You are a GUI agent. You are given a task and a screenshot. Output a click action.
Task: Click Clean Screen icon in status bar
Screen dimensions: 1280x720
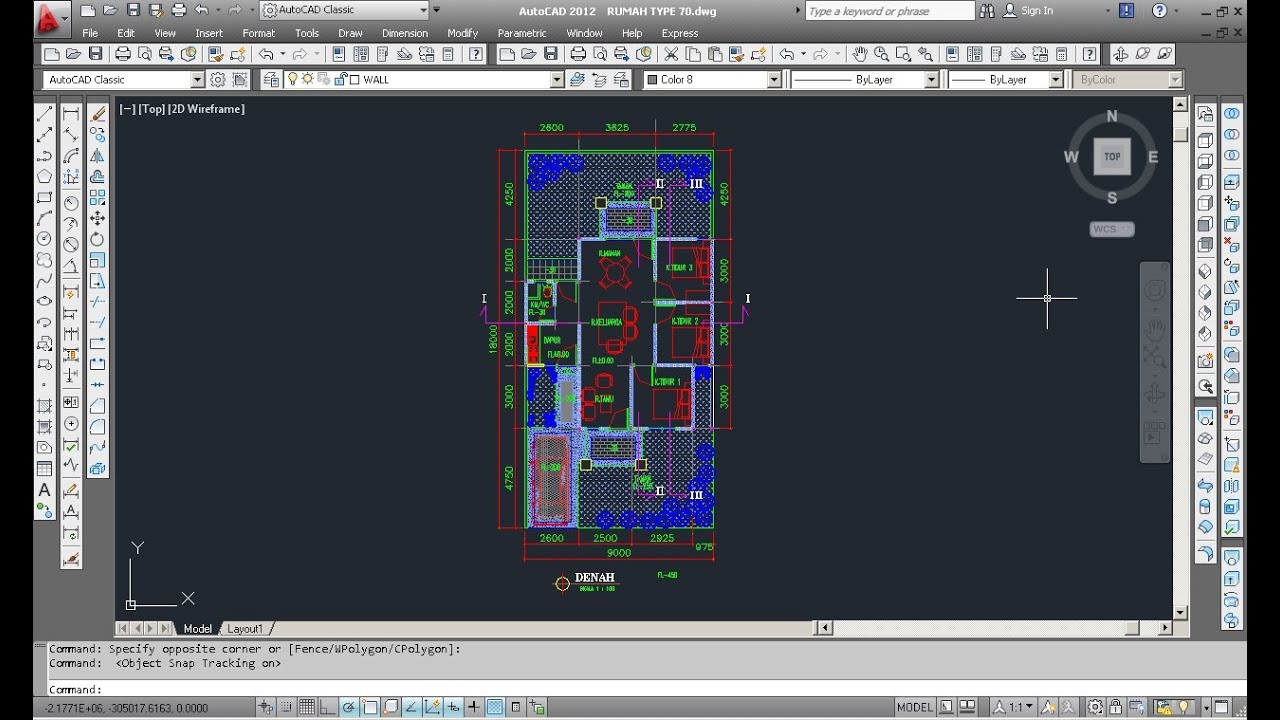tap(1222, 707)
